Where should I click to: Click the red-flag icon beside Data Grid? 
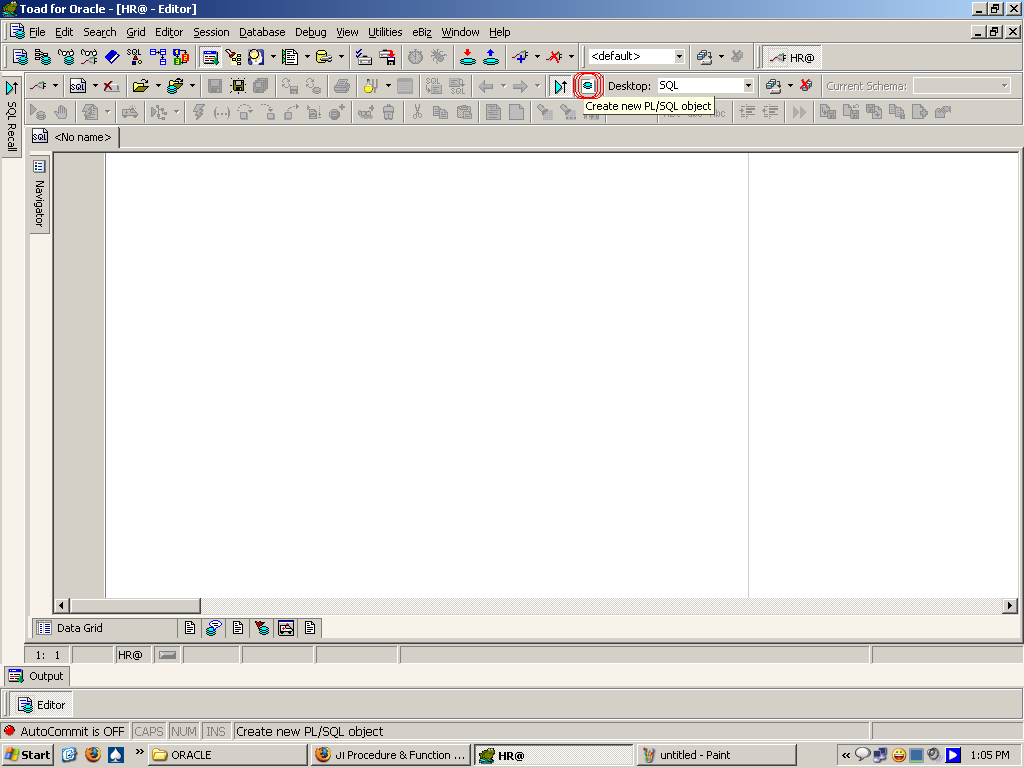[262, 628]
